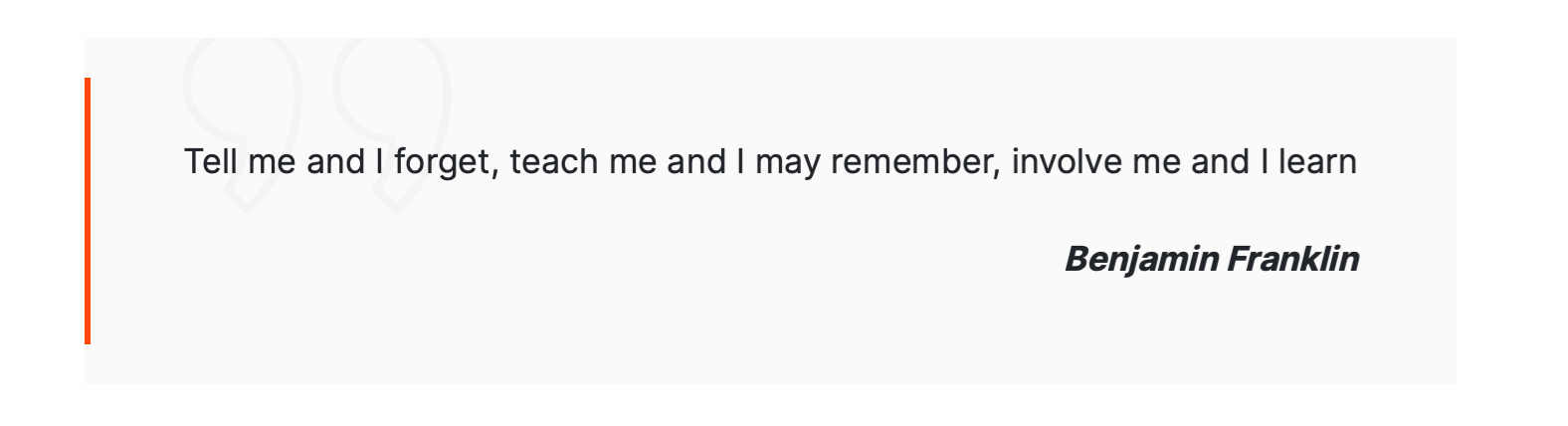Click the author name Benjamin Franklin
The height and width of the screenshot is (426, 1568).
1212,260
